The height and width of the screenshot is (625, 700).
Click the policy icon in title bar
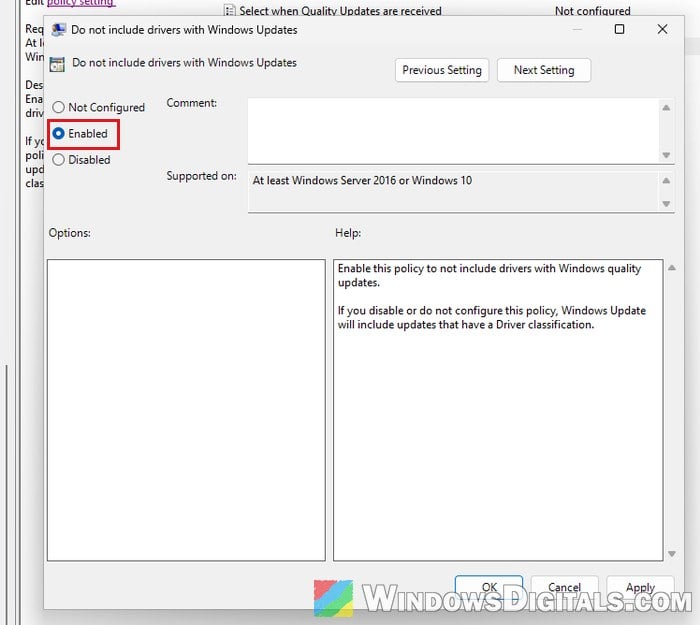point(58,30)
